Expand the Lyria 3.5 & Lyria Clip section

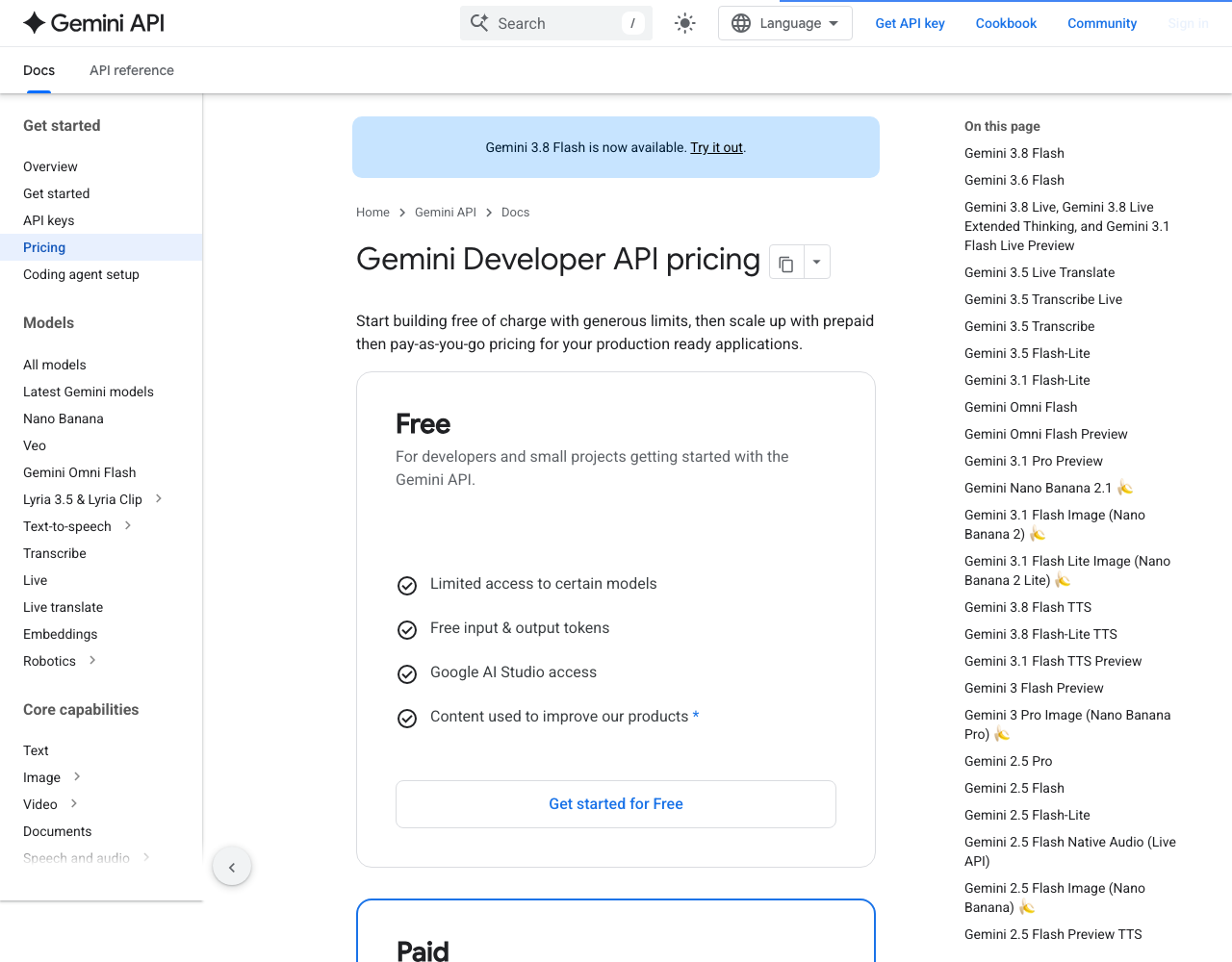click(x=159, y=498)
